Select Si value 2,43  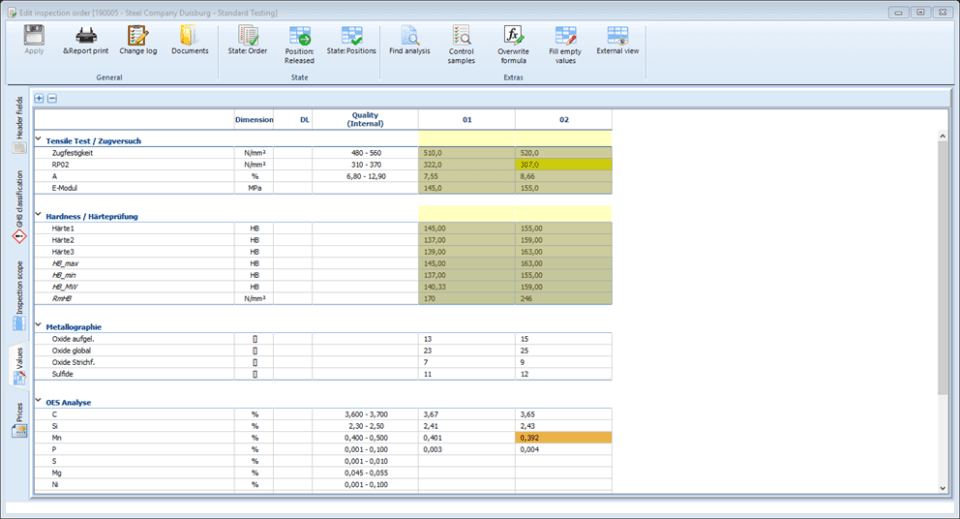pos(563,426)
